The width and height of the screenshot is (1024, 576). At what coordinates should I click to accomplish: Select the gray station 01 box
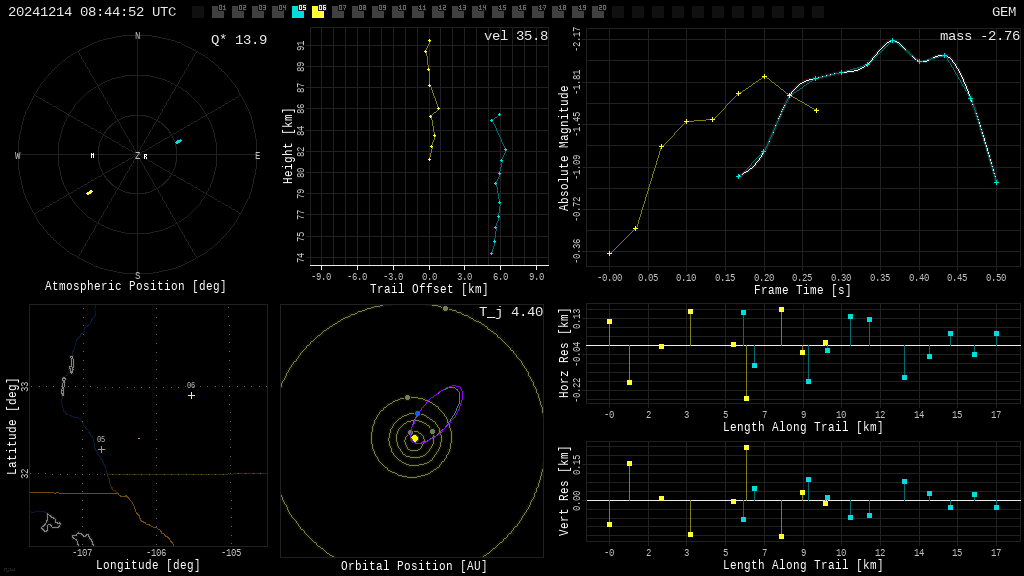[218, 12]
